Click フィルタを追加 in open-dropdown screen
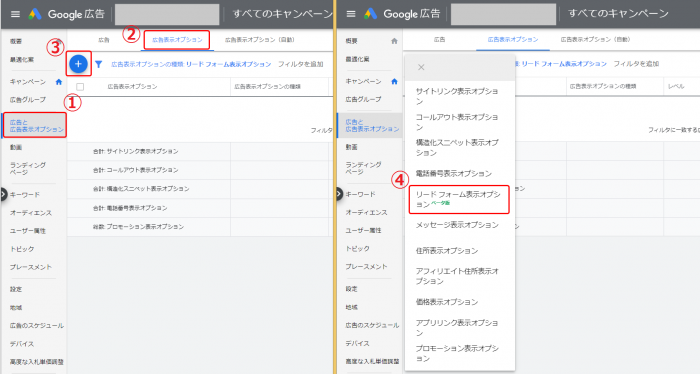700x374 pixels. click(636, 64)
